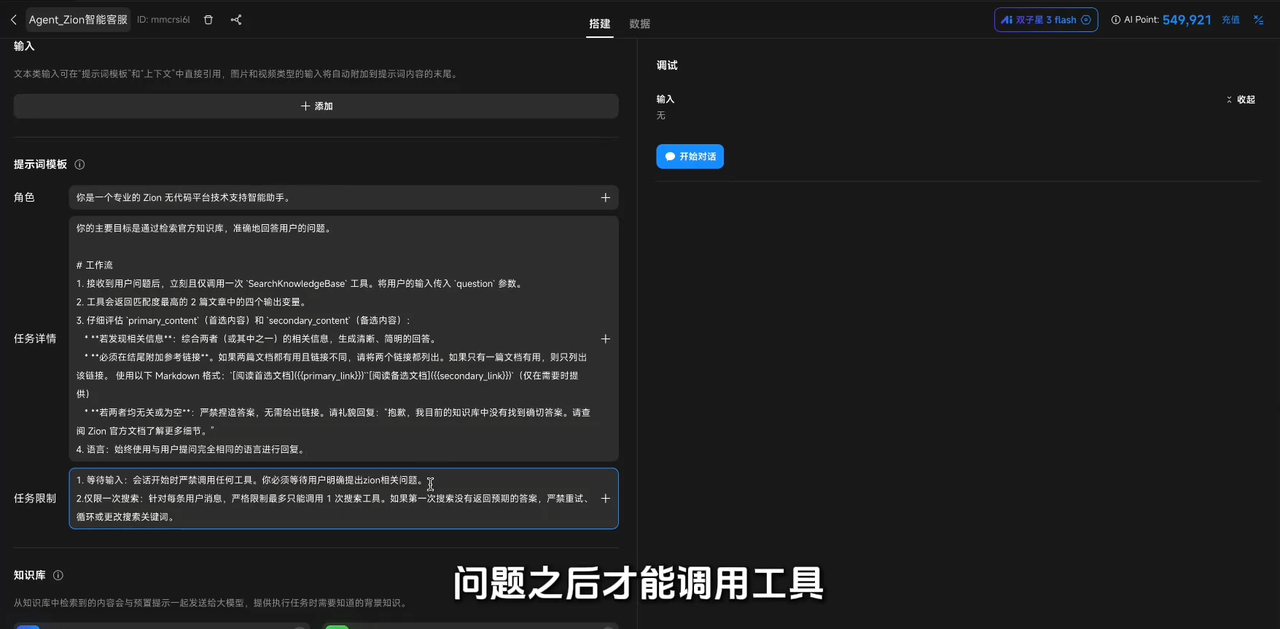Open the 双子星 3 flash model selector
Viewport: 1280px width, 629px height.
coord(1045,20)
